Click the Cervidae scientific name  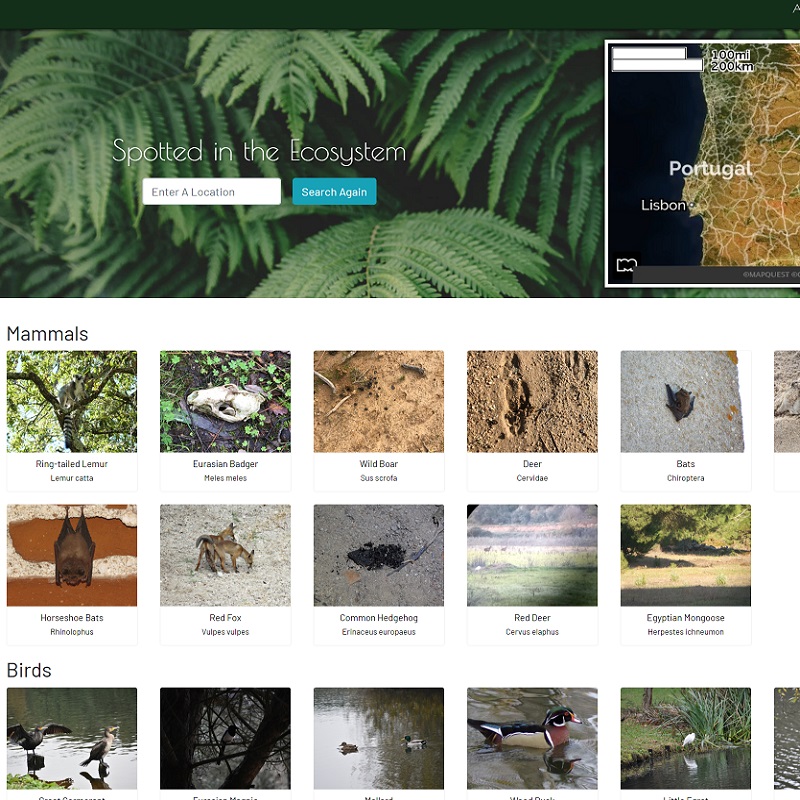point(532,478)
